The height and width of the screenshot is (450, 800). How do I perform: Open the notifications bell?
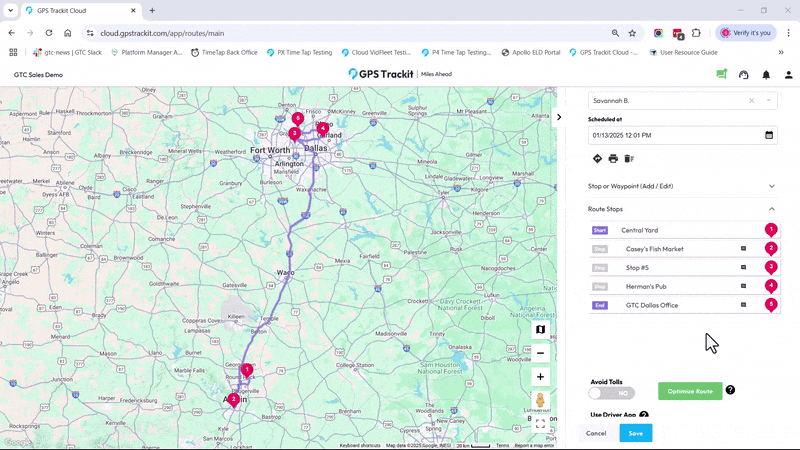pos(766,74)
